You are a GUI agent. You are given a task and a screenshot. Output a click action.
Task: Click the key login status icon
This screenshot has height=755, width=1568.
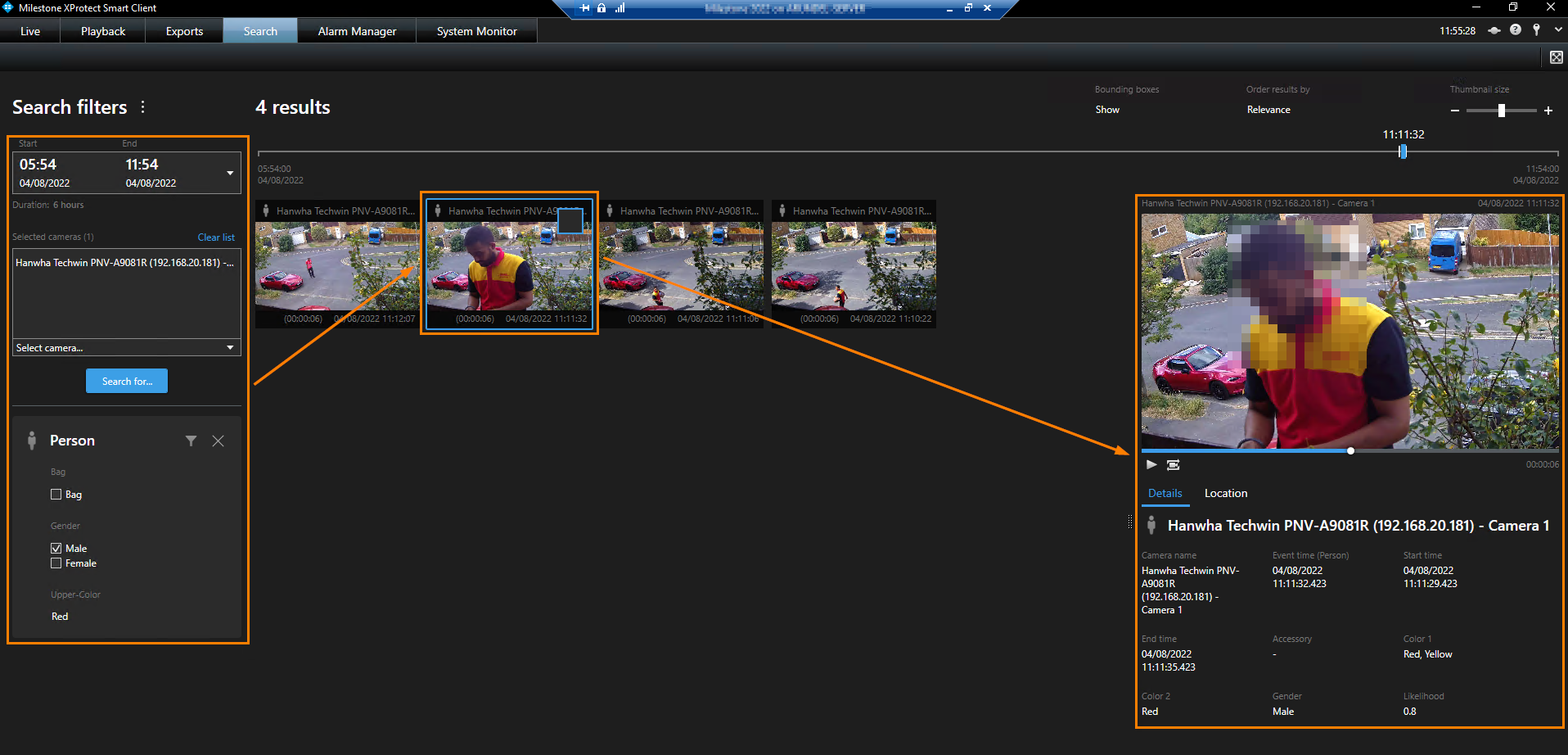tap(1537, 29)
